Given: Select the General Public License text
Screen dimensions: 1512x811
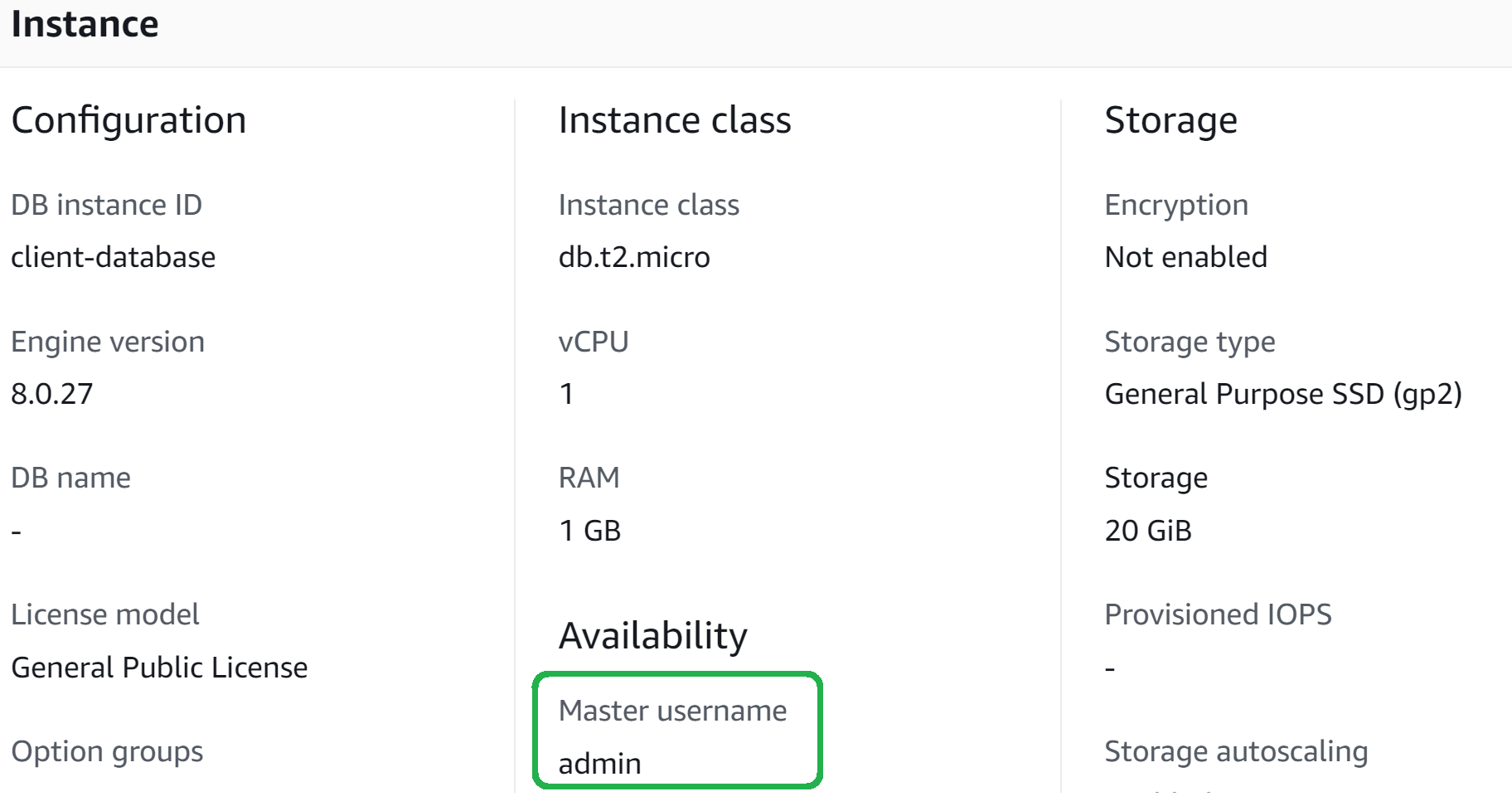Looking at the screenshot, I should [x=159, y=668].
